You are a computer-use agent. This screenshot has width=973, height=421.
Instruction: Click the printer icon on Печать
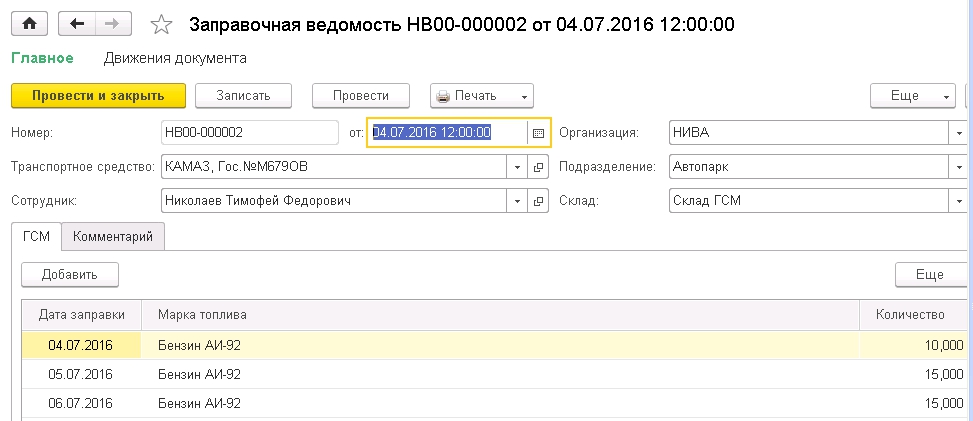tap(442, 96)
